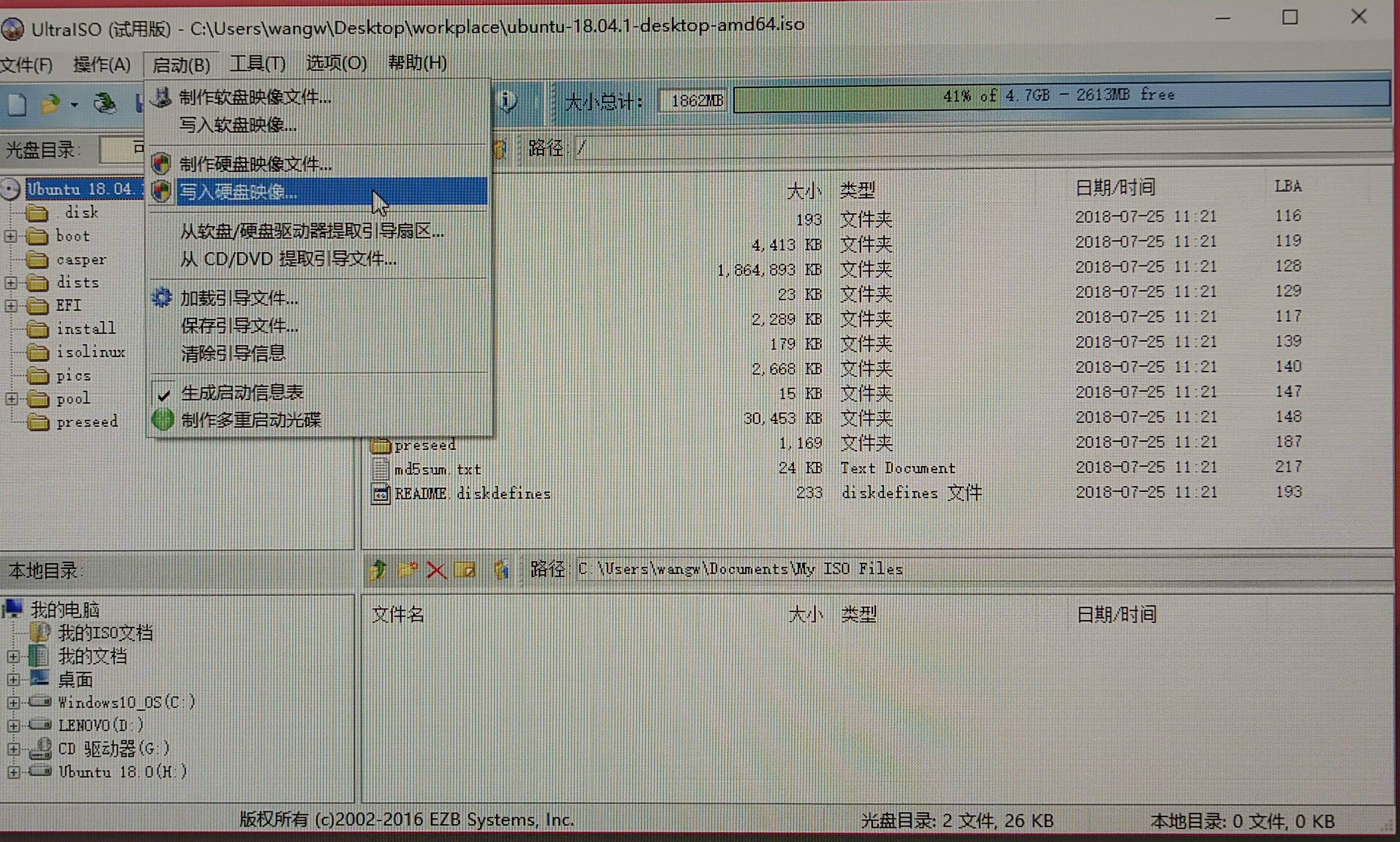Click the local New folder icon
The height and width of the screenshot is (842, 1400).
click(x=407, y=570)
